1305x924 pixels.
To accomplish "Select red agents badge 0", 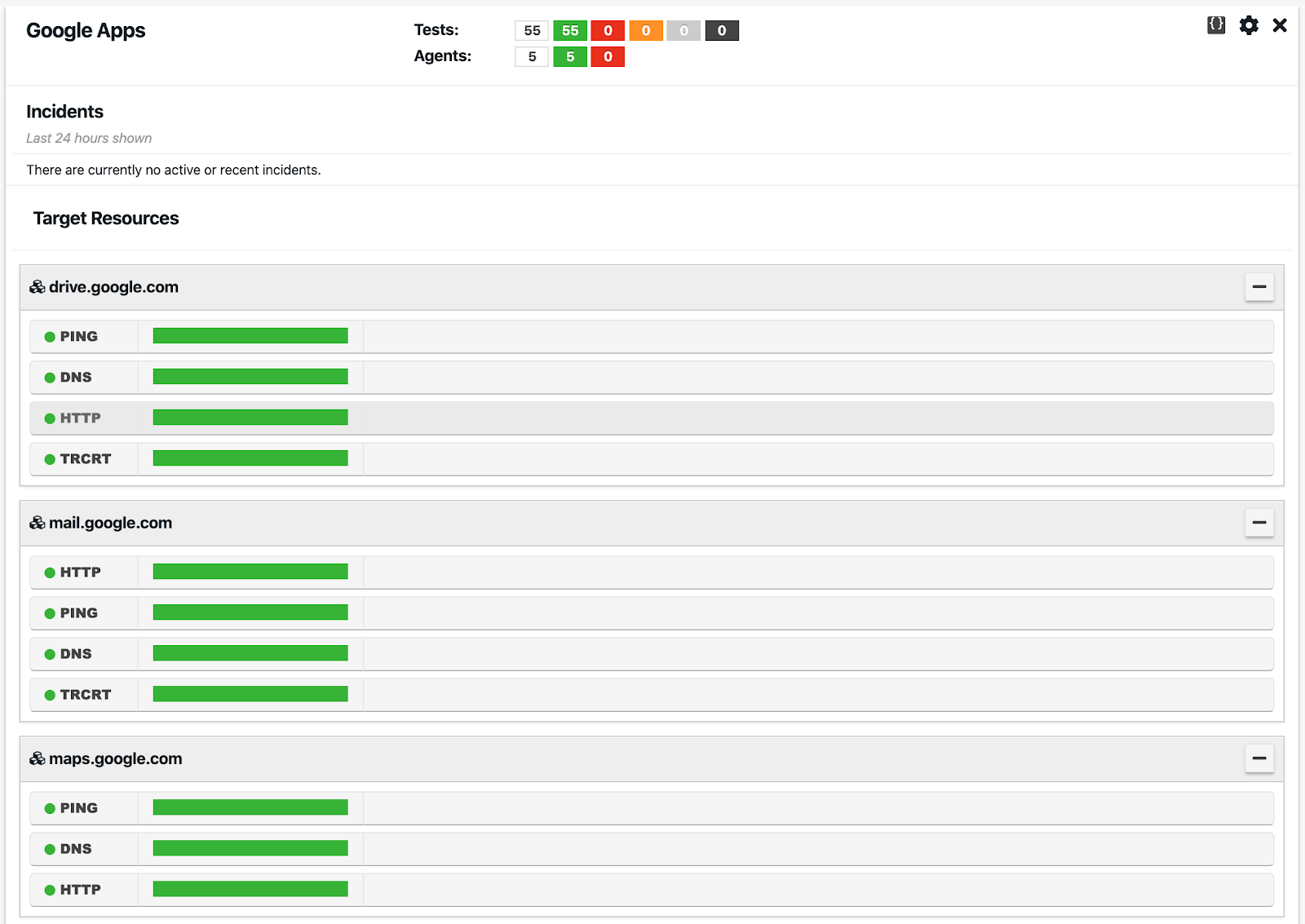I will point(608,57).
